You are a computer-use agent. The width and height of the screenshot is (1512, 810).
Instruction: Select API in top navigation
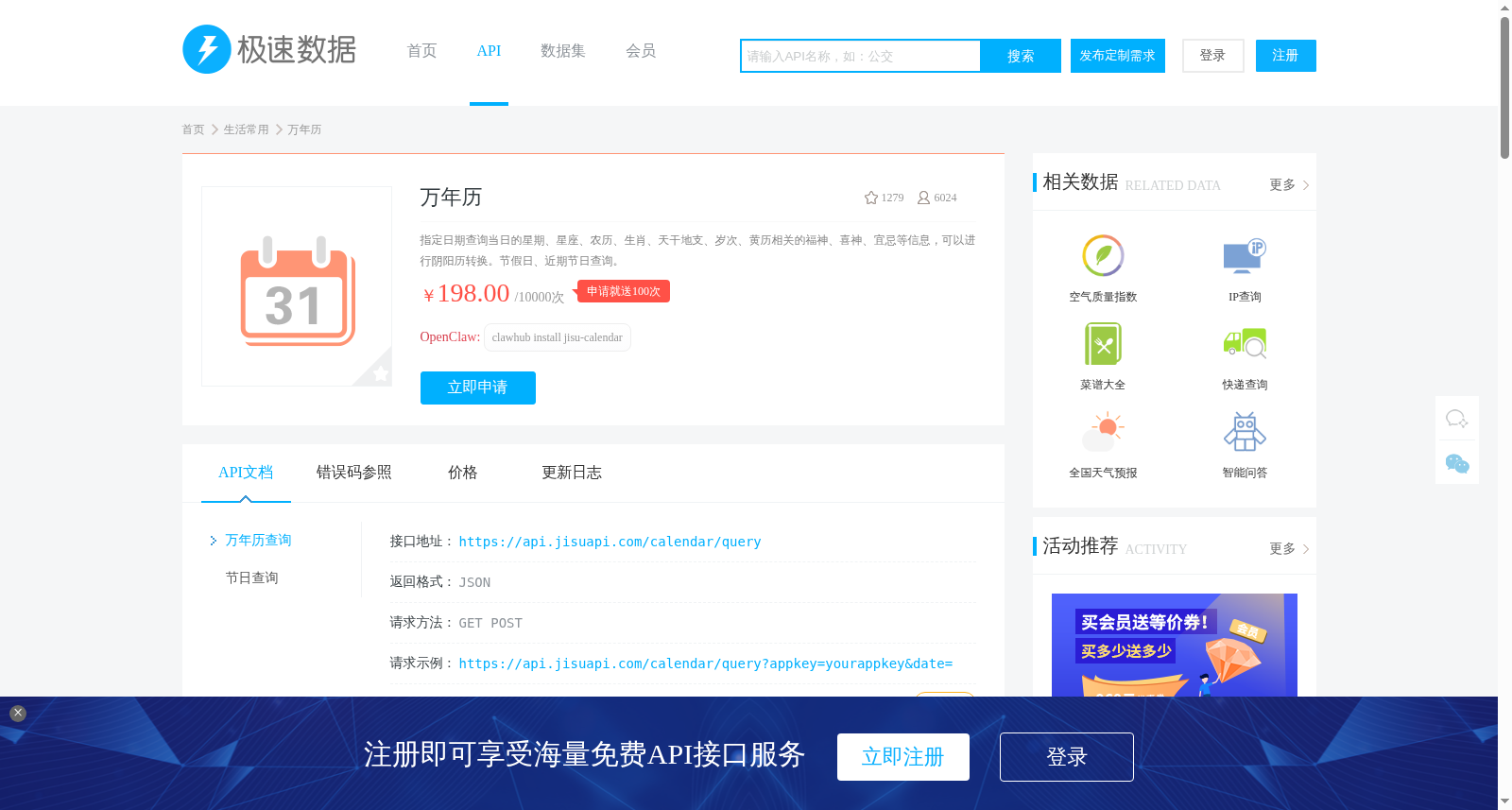point(489,51)
